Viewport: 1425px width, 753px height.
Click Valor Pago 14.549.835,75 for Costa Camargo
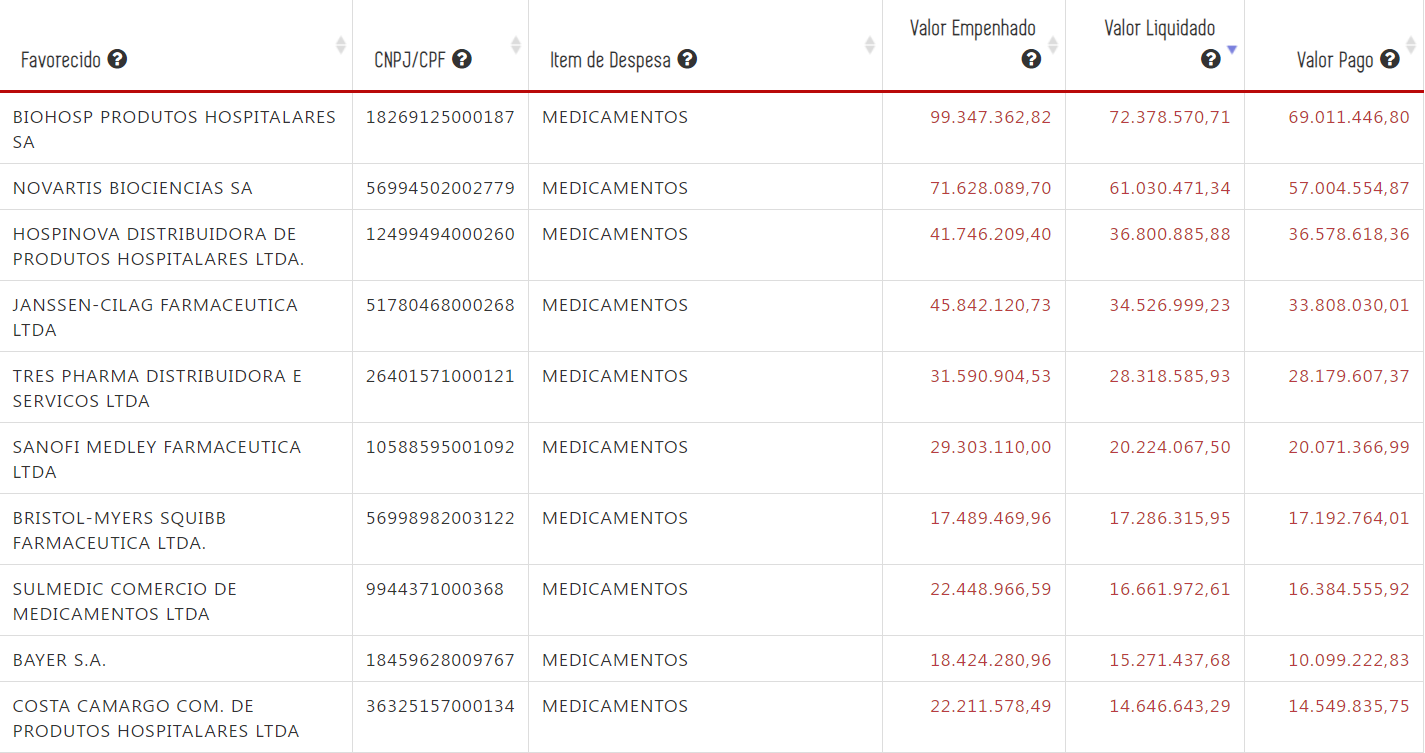[x=1348, y=706]
